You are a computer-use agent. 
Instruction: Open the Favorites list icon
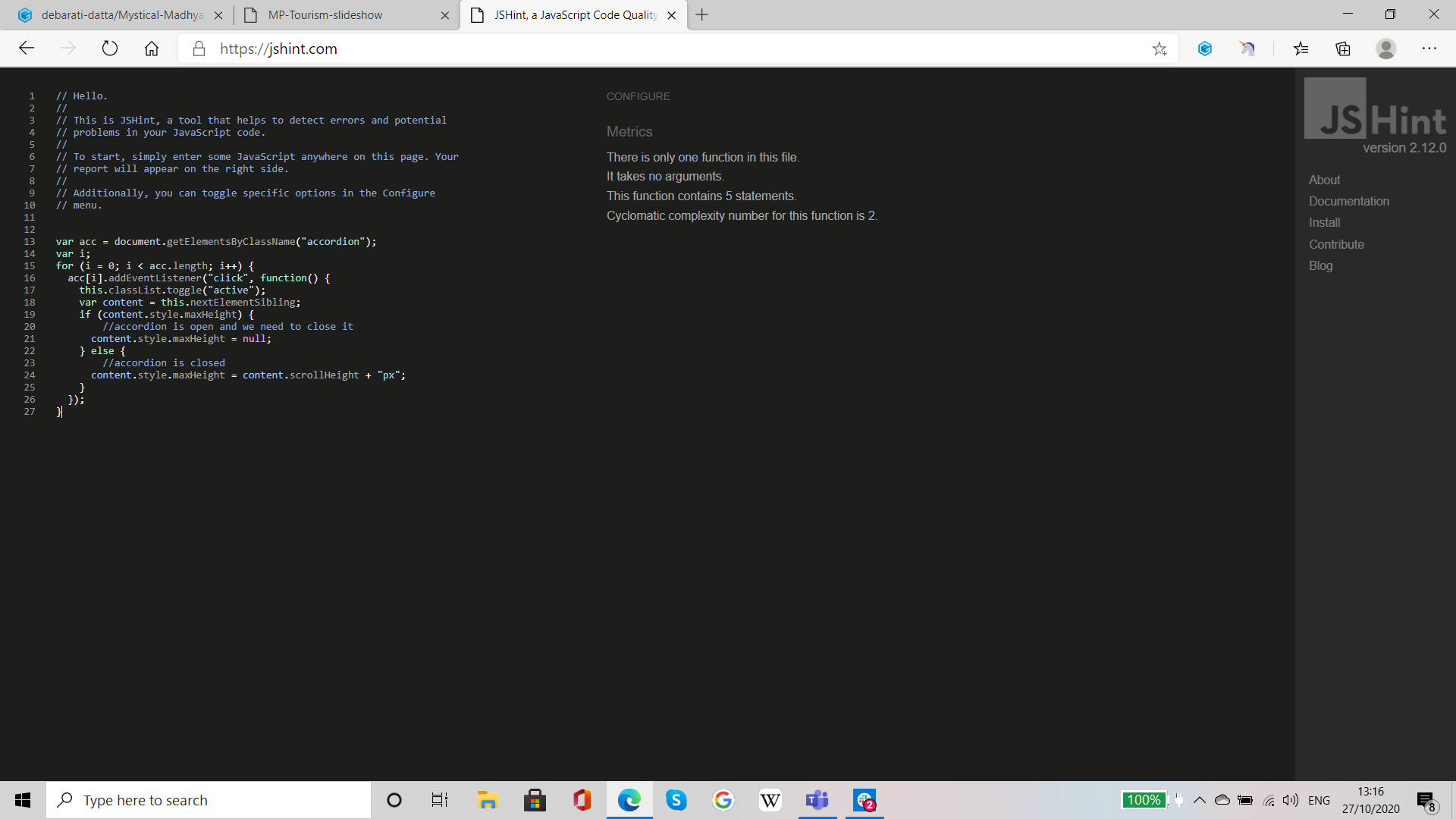click(1301, 49)
